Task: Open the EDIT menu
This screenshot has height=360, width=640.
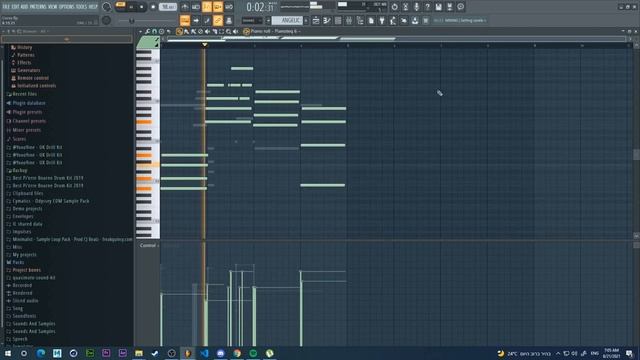Action: [15, 7]
